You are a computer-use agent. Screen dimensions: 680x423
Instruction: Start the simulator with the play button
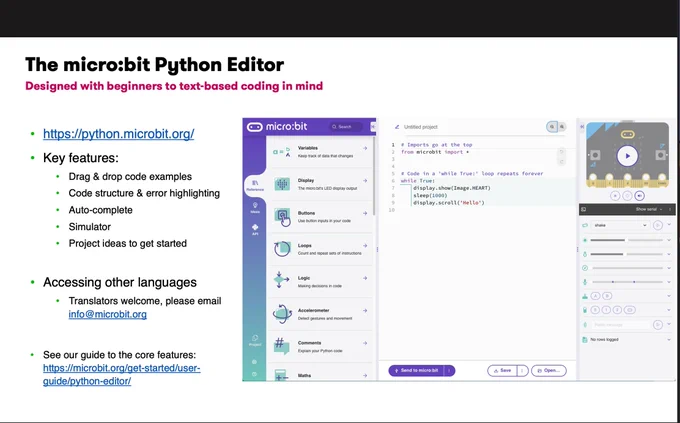click(x=627, y=156)
